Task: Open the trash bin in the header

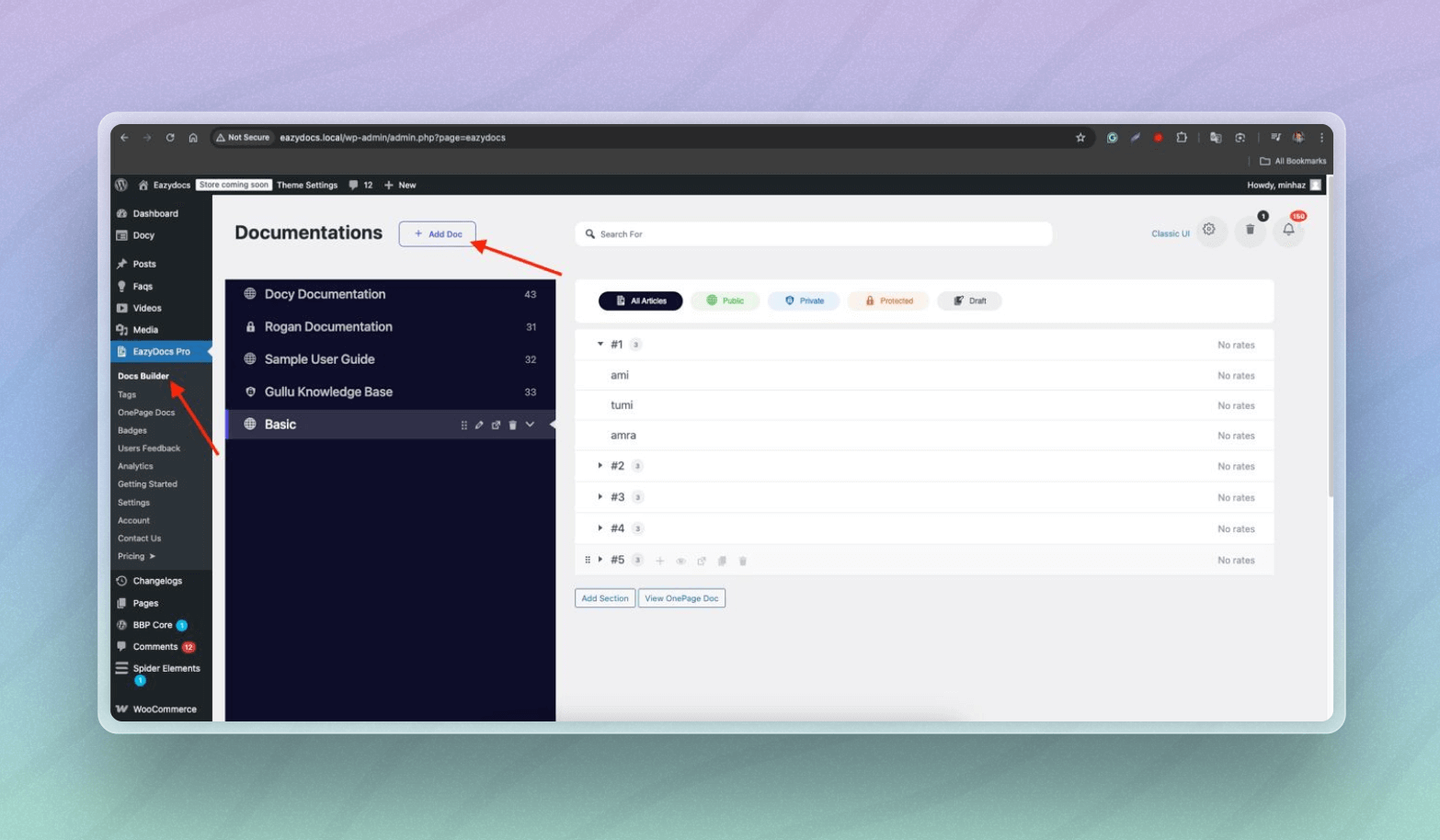Action: 1250,230
